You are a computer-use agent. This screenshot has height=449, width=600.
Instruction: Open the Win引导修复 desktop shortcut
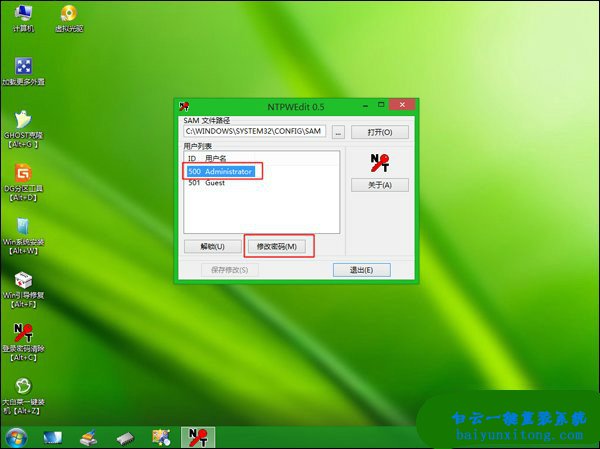point(23,290)
